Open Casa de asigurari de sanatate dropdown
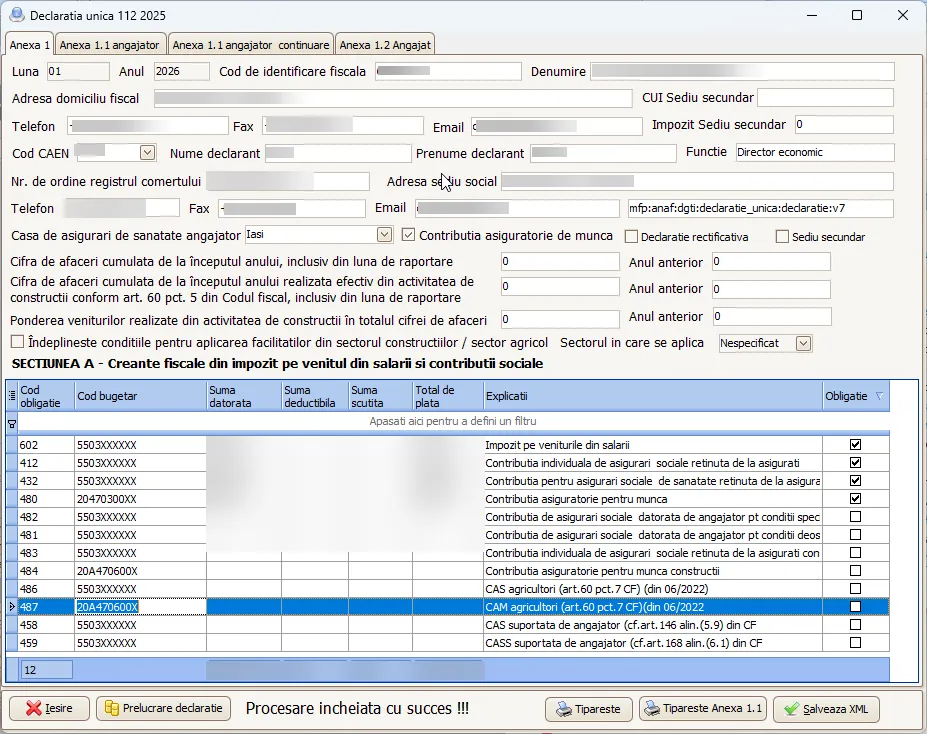The height and width of the screenshot is (734, 927). point(384,235)
